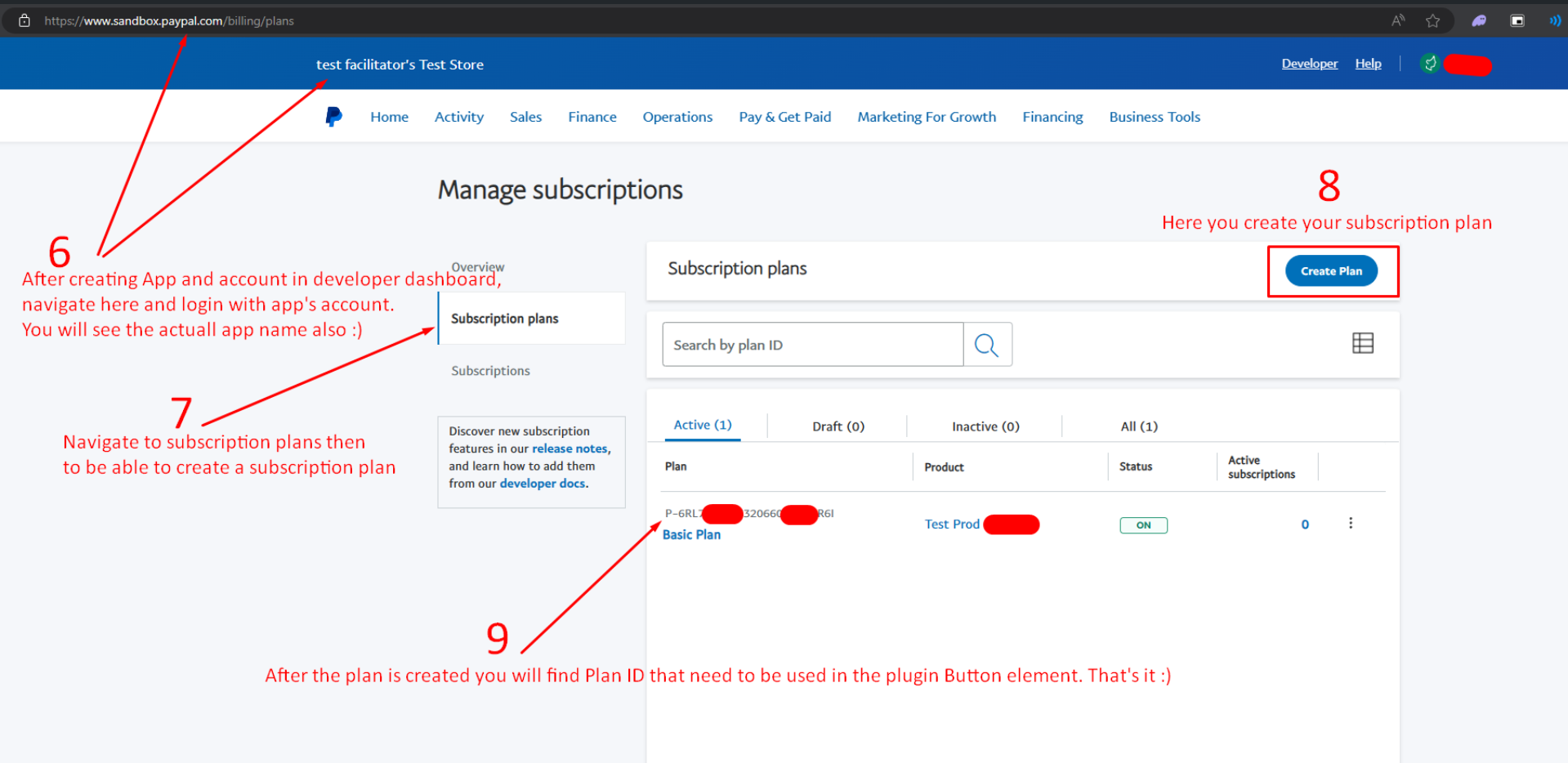Open the Pay & Get Paid menu
Viewport: 1568px width, 763px height.
coord(784,117)
